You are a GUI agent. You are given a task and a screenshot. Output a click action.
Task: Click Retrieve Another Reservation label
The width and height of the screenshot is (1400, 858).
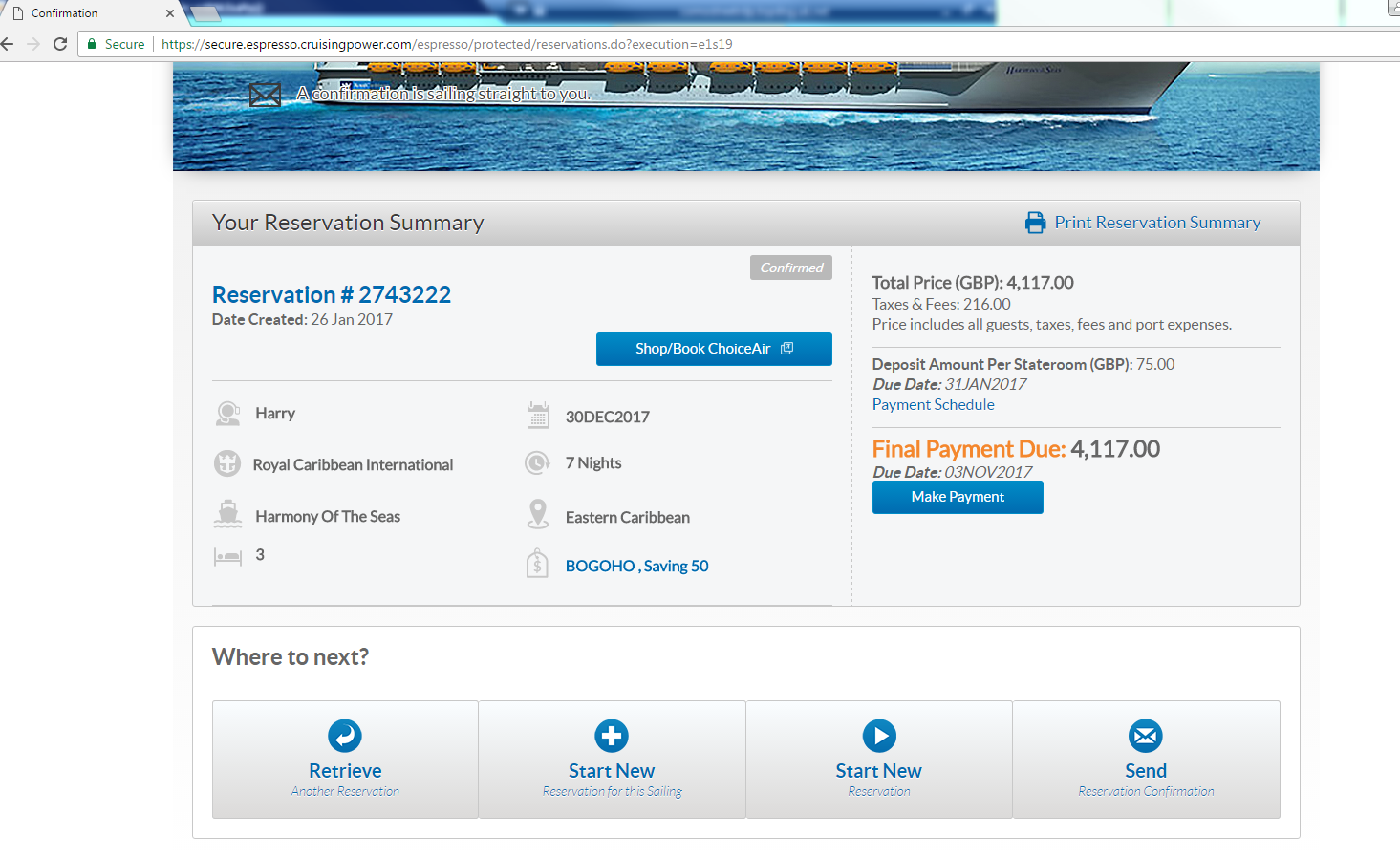(345, 779)
